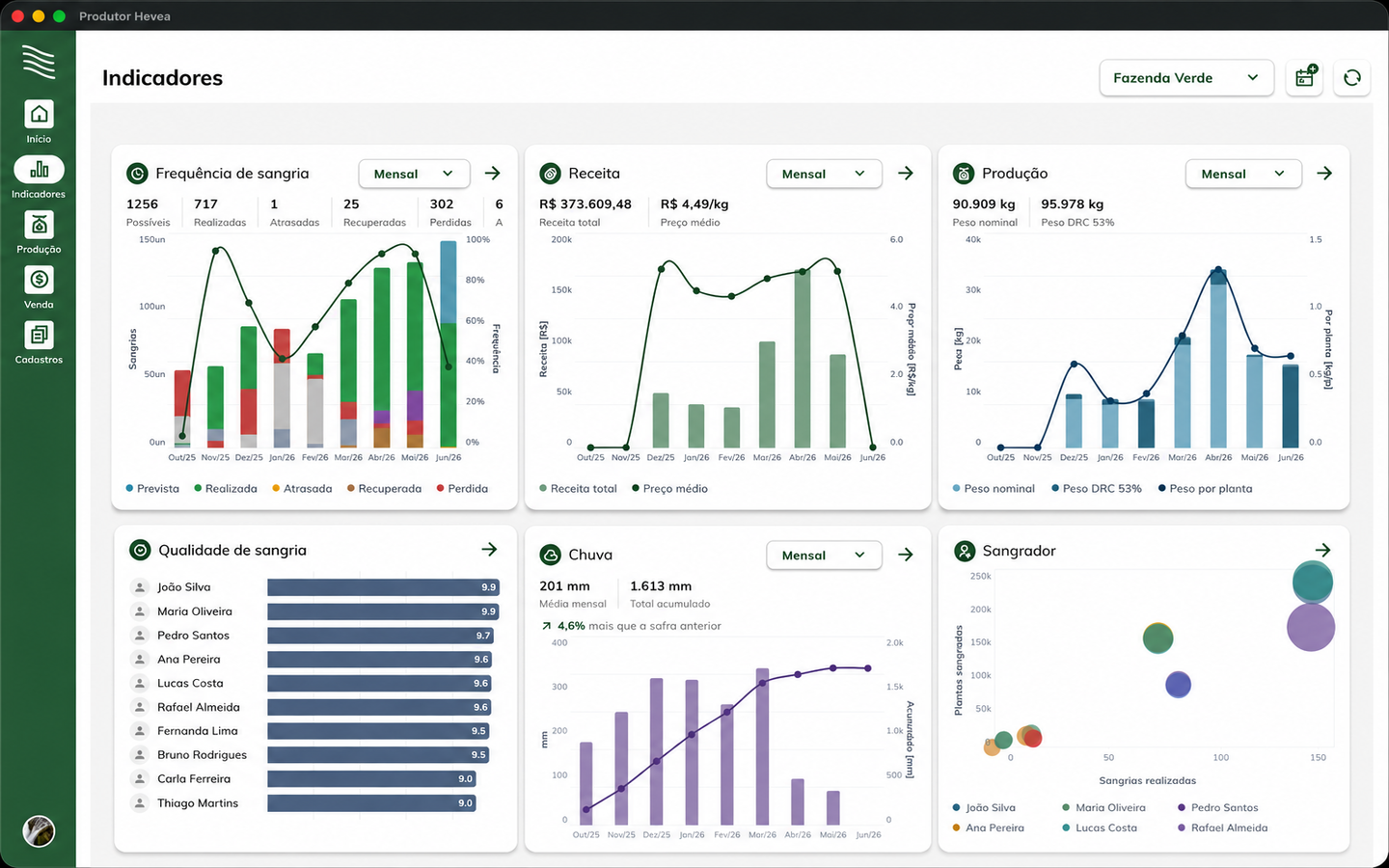Toggle Peso por planta legend series
The image size is (1389, 868).
click(x=1206, y=489)
